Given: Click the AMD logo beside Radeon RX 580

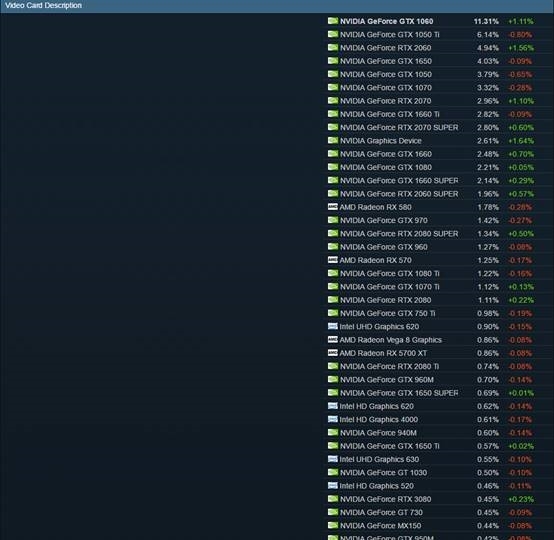Looking at the screenshot, I should (332, 207).
